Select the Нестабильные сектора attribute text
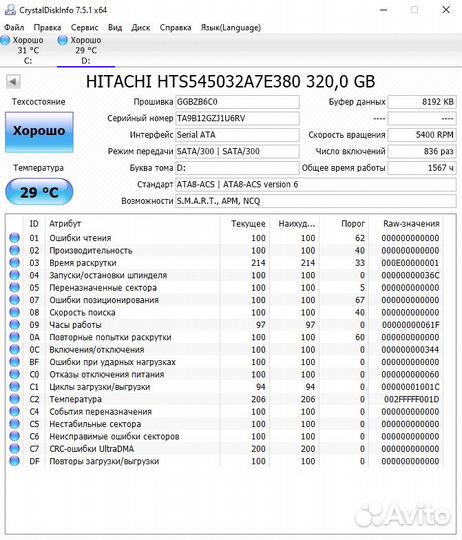 coord(95,424)
